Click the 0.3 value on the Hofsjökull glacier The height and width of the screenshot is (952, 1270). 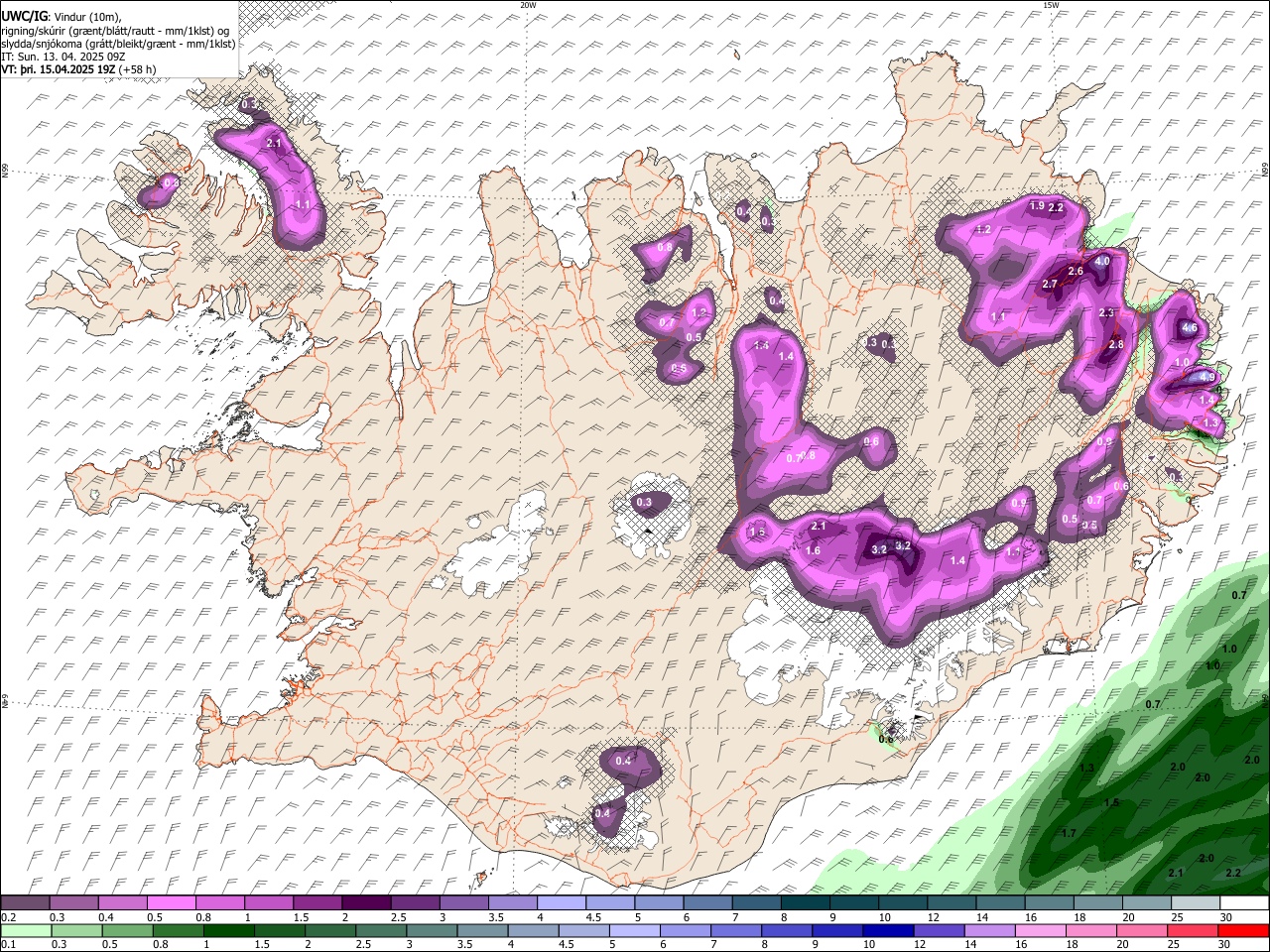pos(644,503)
